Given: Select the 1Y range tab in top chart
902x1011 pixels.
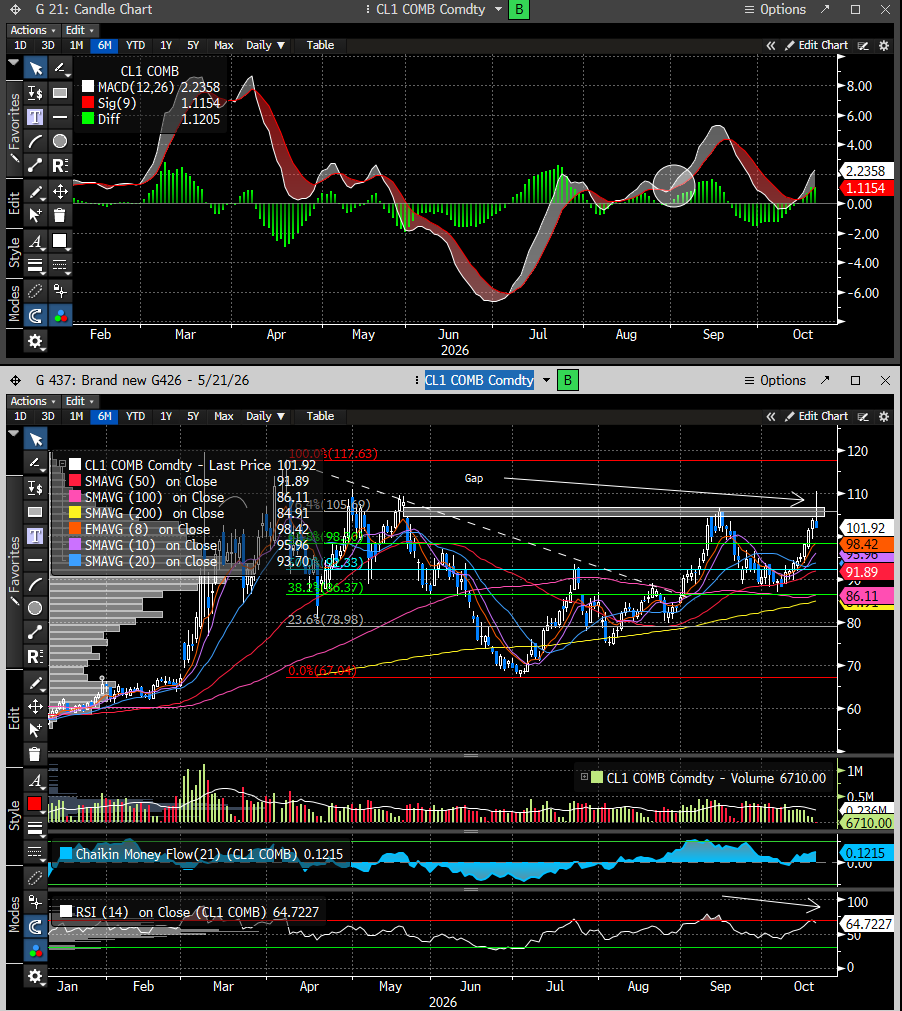Looking at the screenshot, I should click(166, 45).
